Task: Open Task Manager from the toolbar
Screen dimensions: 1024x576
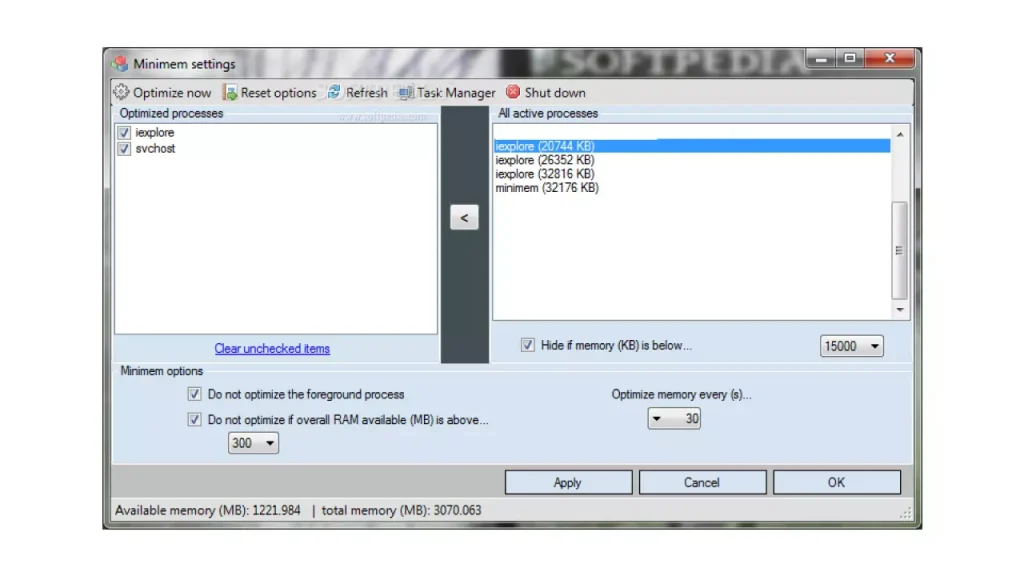Action: point(447,93)
